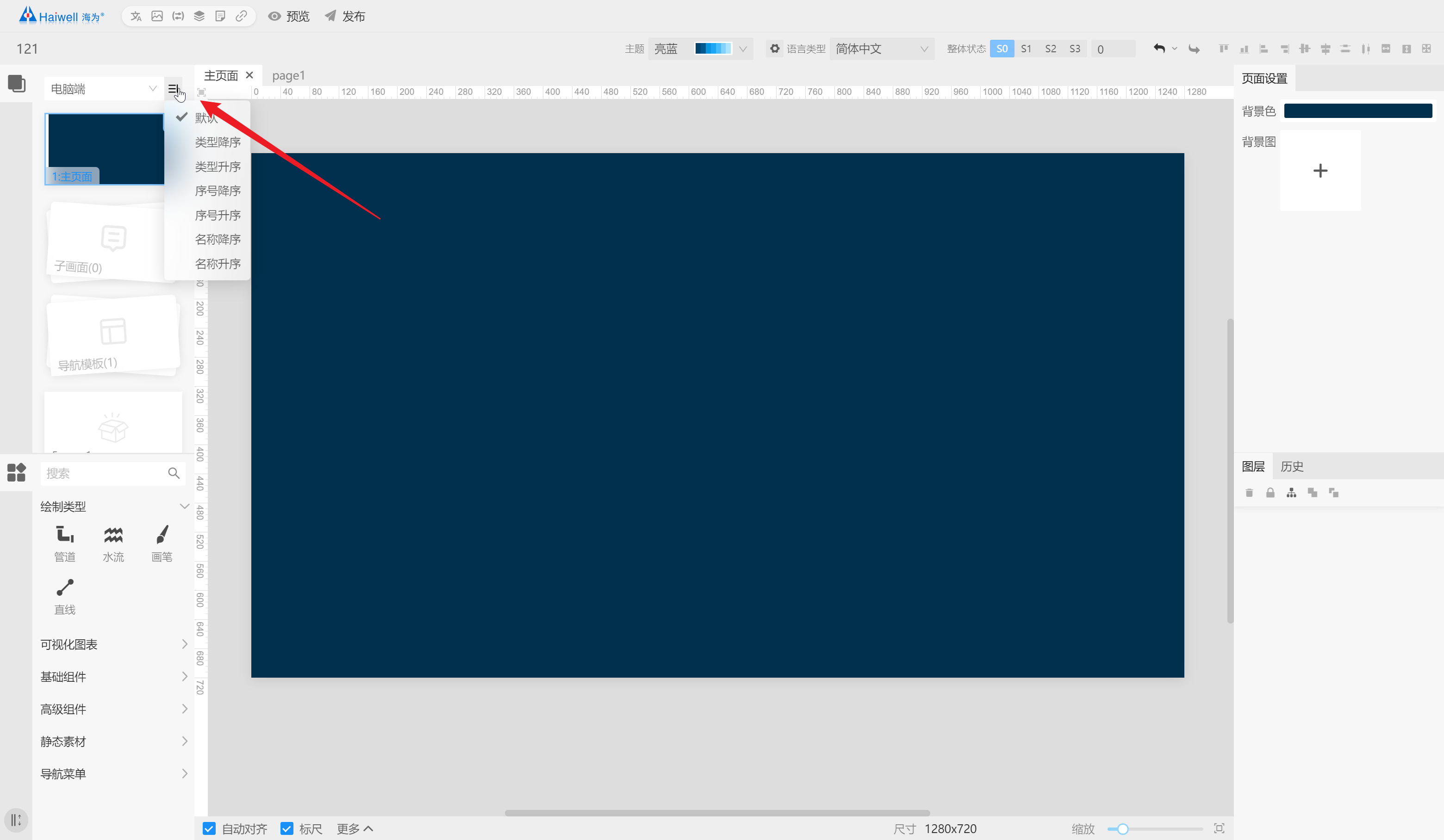Open the stacked layers icon in top toolbar
The height and width of the screenshot is (840, 1444).
(x=199, y=16)
